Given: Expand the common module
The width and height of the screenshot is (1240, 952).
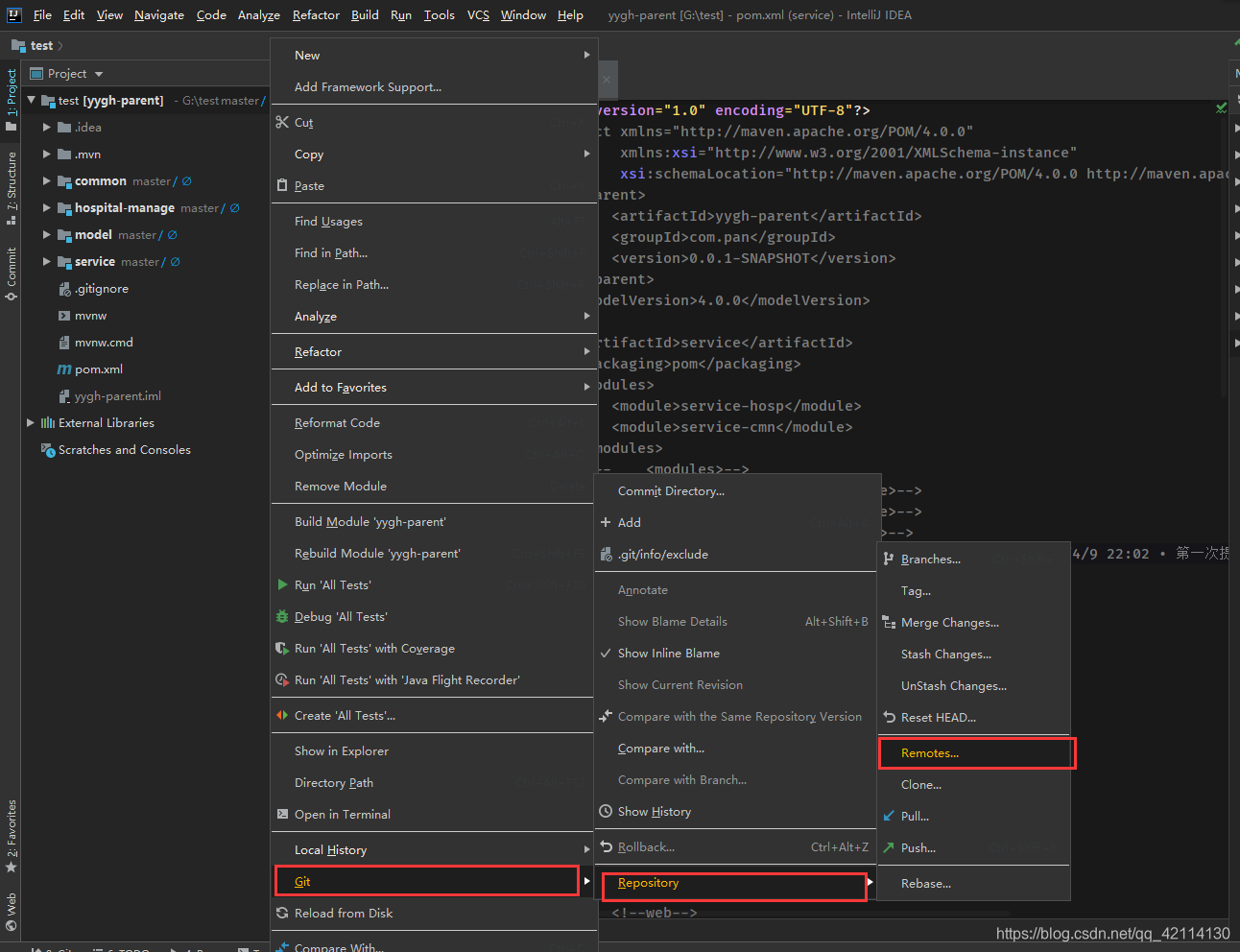Looking at the screenshot, I should coord(46,180).
